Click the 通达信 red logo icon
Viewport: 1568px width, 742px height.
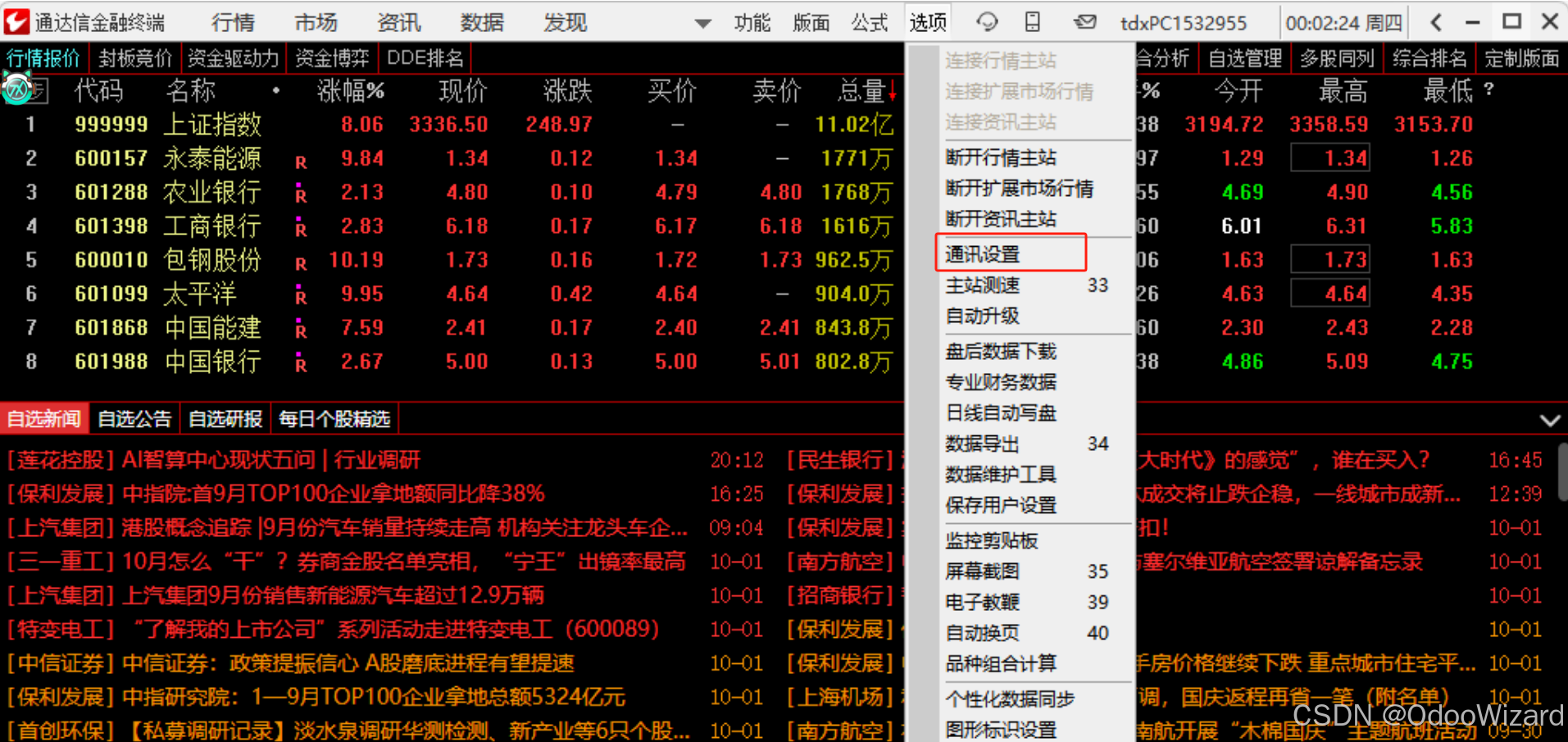click(x=16, y=22)
